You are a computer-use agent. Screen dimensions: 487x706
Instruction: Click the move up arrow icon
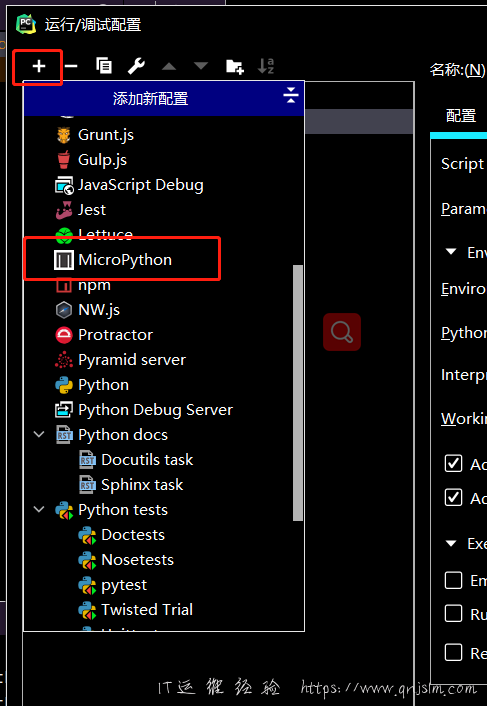point(169,67)
